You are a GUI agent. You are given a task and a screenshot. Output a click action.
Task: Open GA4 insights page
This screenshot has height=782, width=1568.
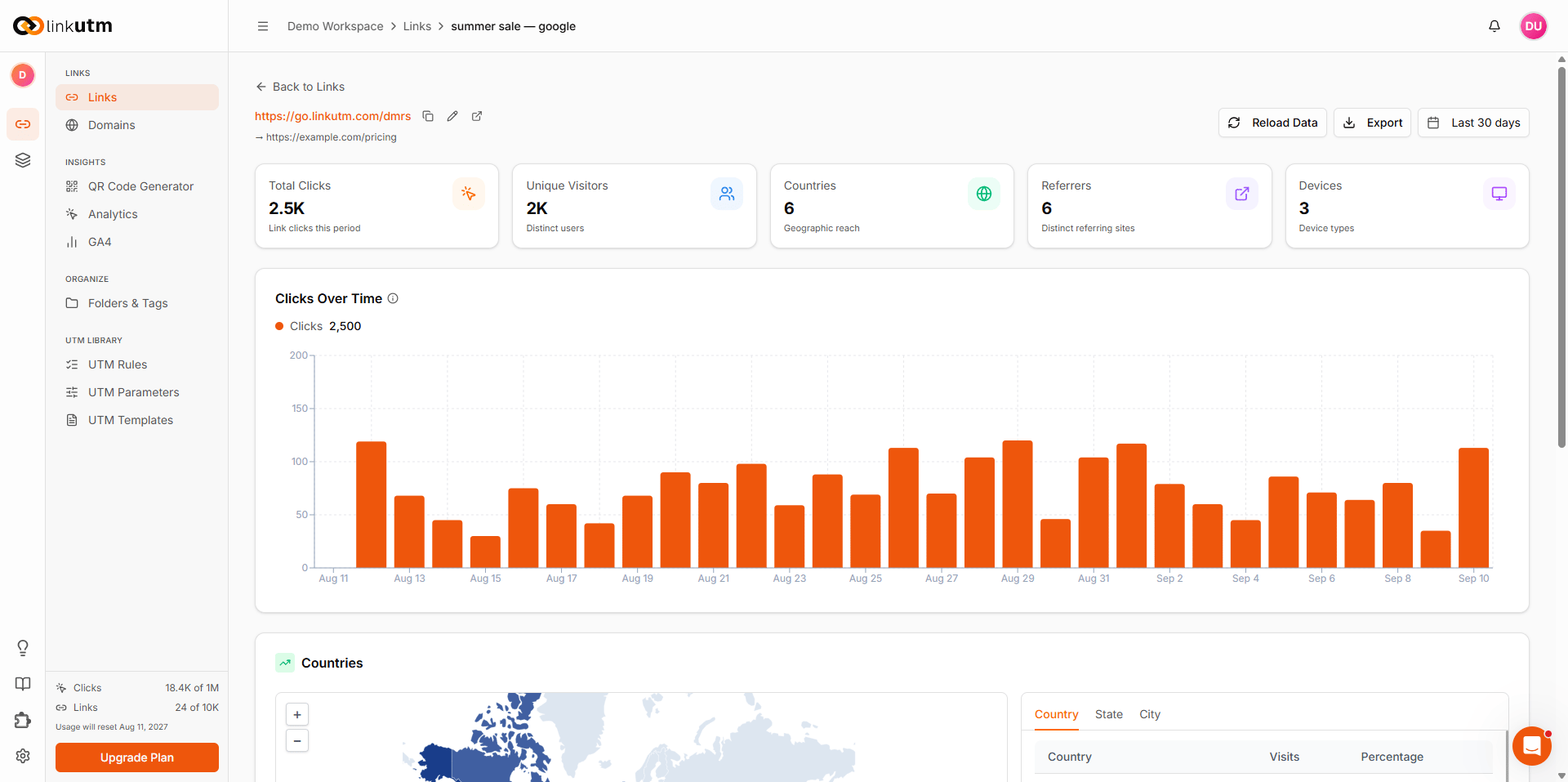[137, 242]
